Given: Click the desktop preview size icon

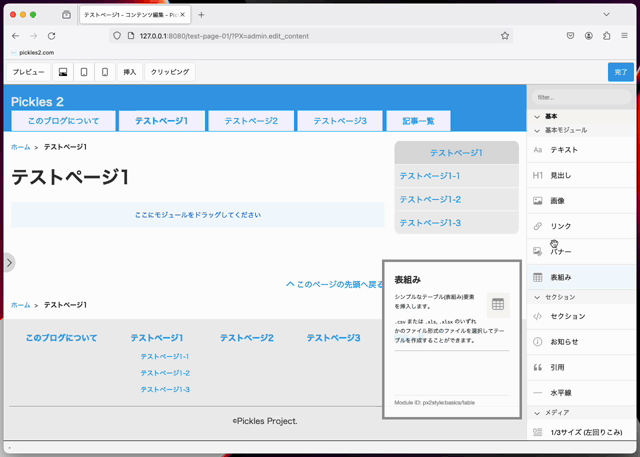Looking at the screenshot, I should tap(63, 72).
